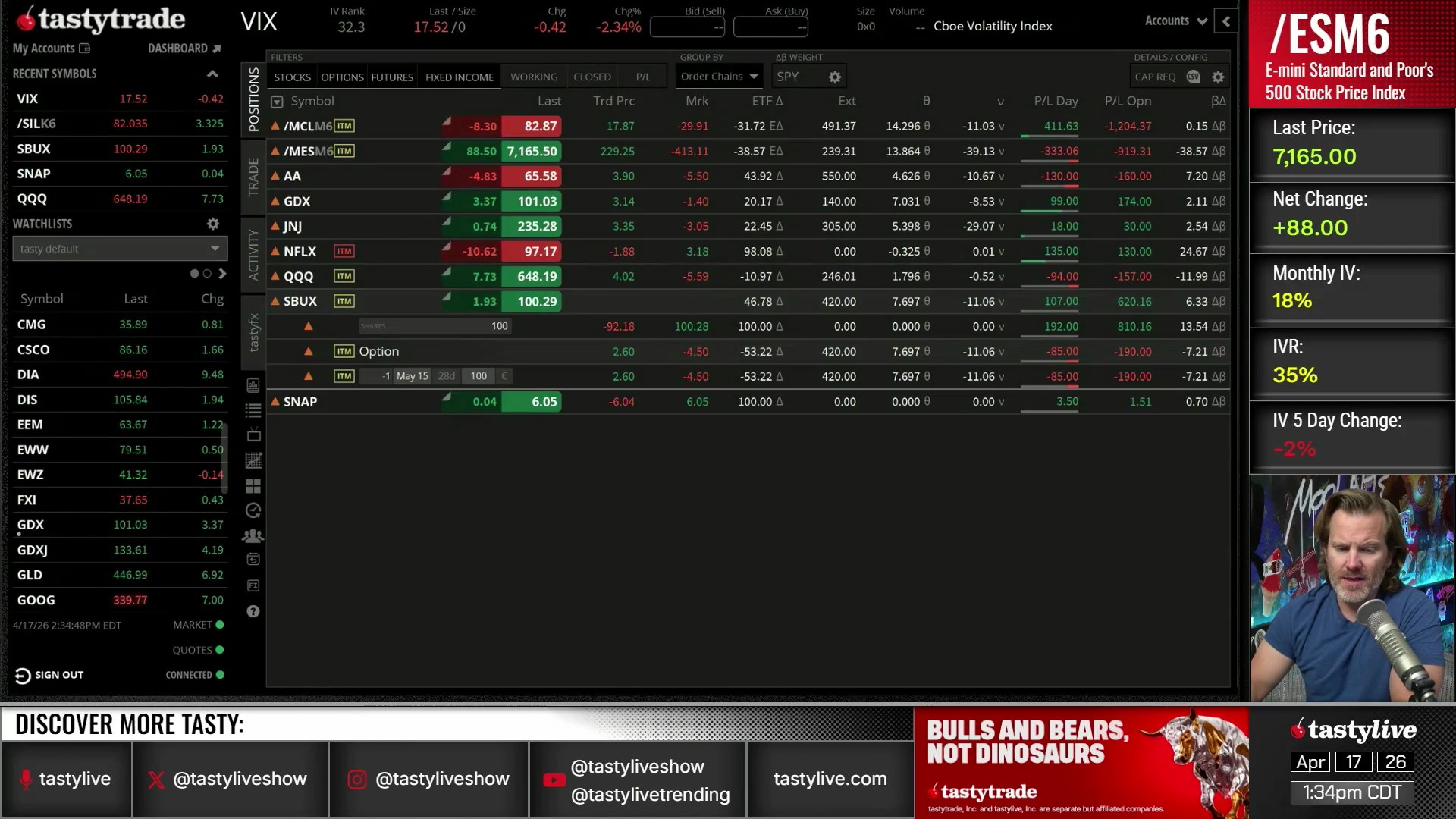The height and width of the screenshot is (819, 1456).
Task: Click the Bid (Sell) price field
Action: tap(688, 27)
